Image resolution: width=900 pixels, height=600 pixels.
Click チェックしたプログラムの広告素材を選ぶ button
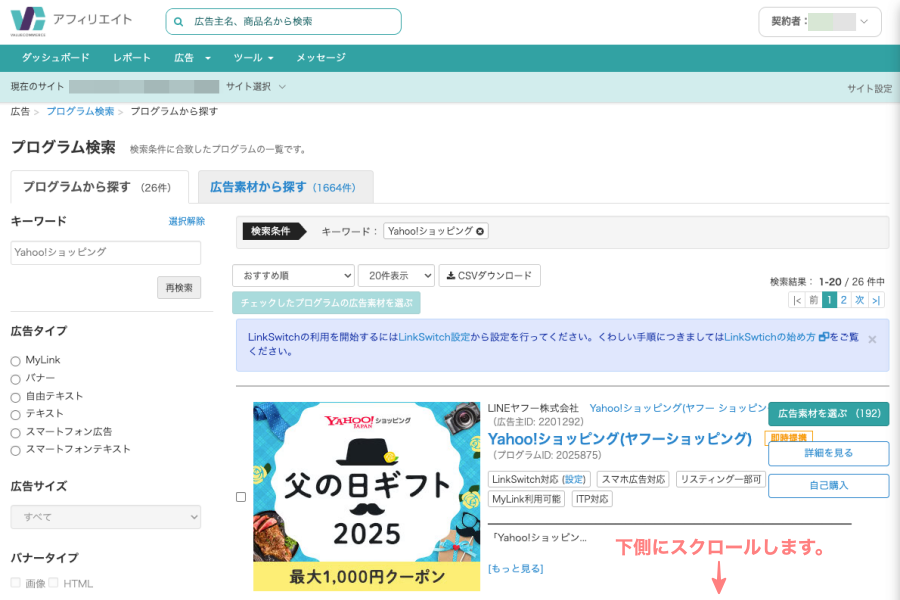pyautogui.click(x=326, y=303)
